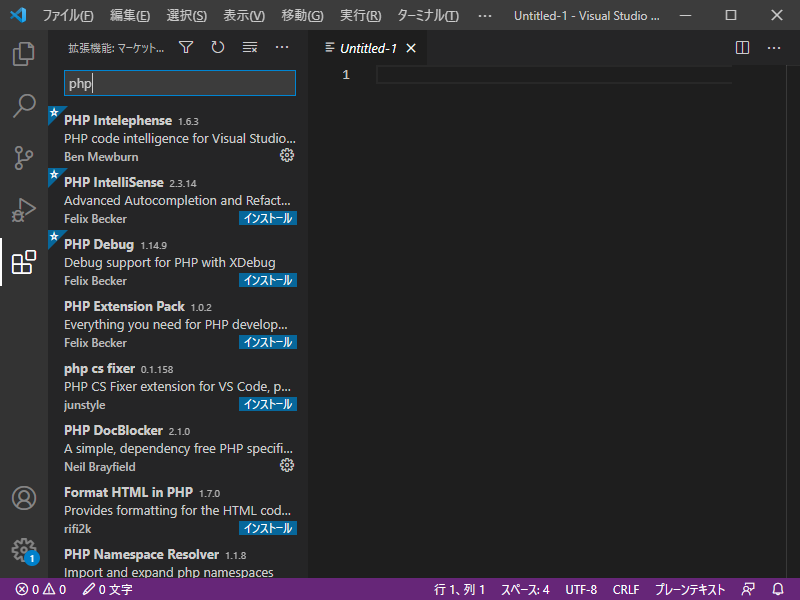
Task: Click line 1 in the editor
Action: (554, 75)
